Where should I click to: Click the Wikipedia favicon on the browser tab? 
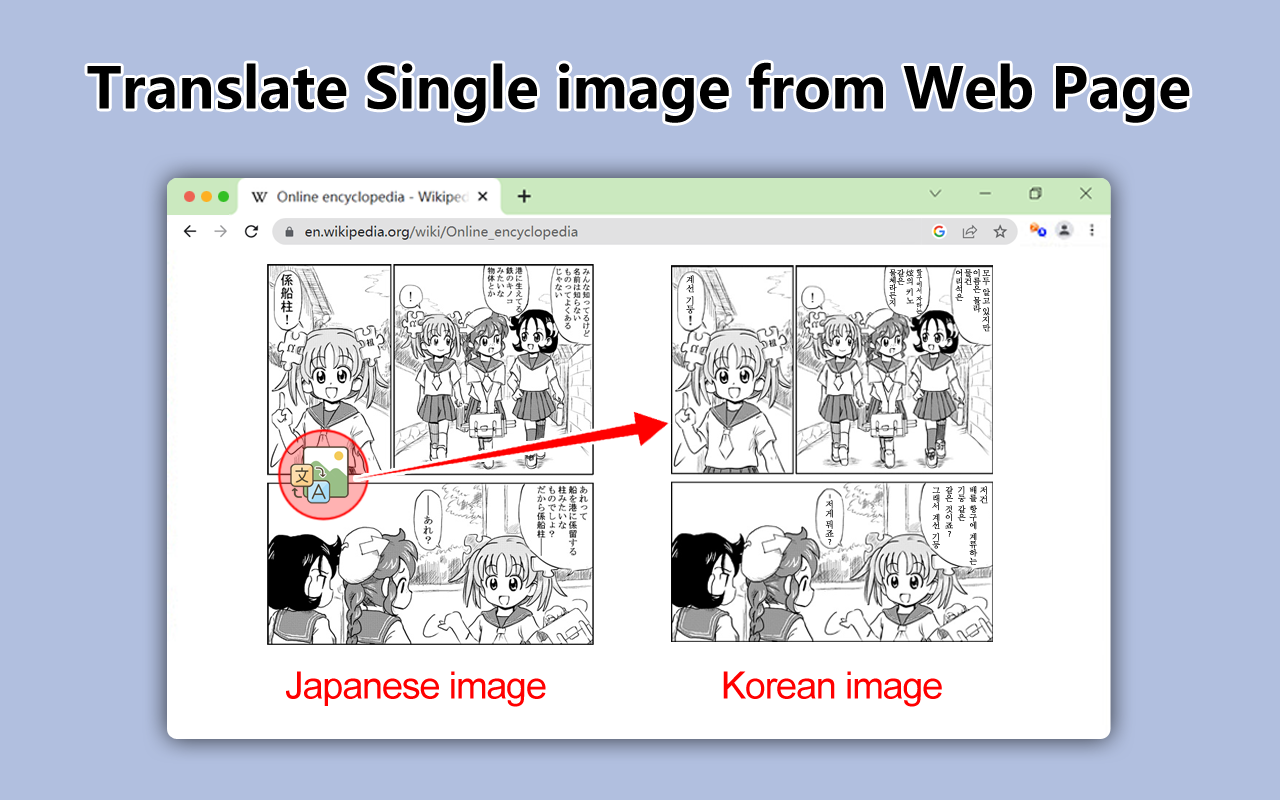click(258, 196)
